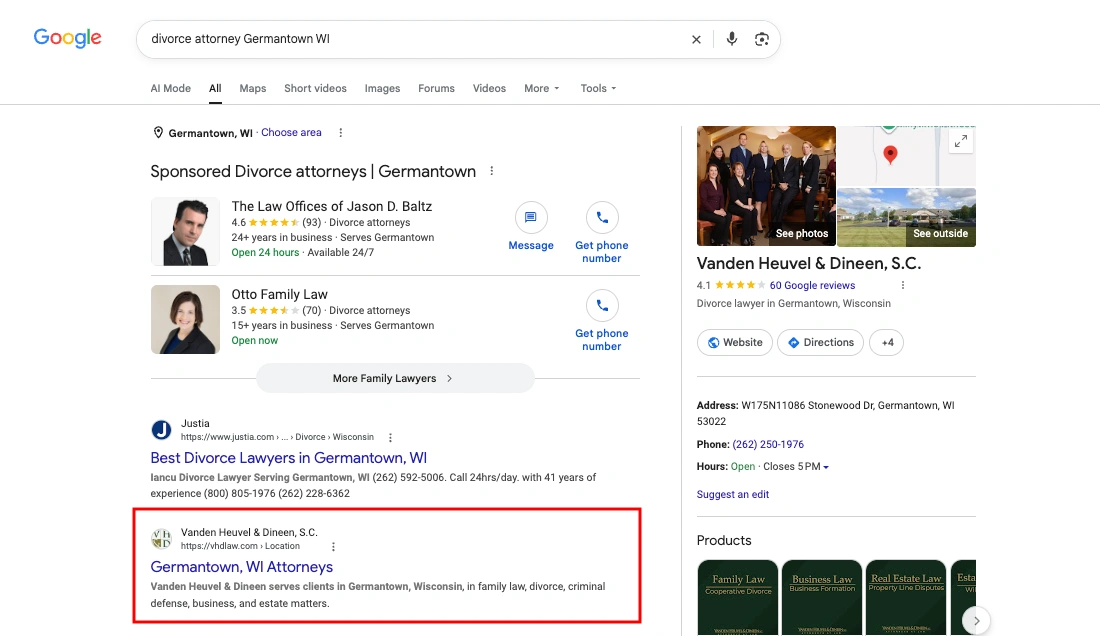
Task: Click the Vanden Heuvel & Dineen favicon
Action: click(x=161, y=539)
